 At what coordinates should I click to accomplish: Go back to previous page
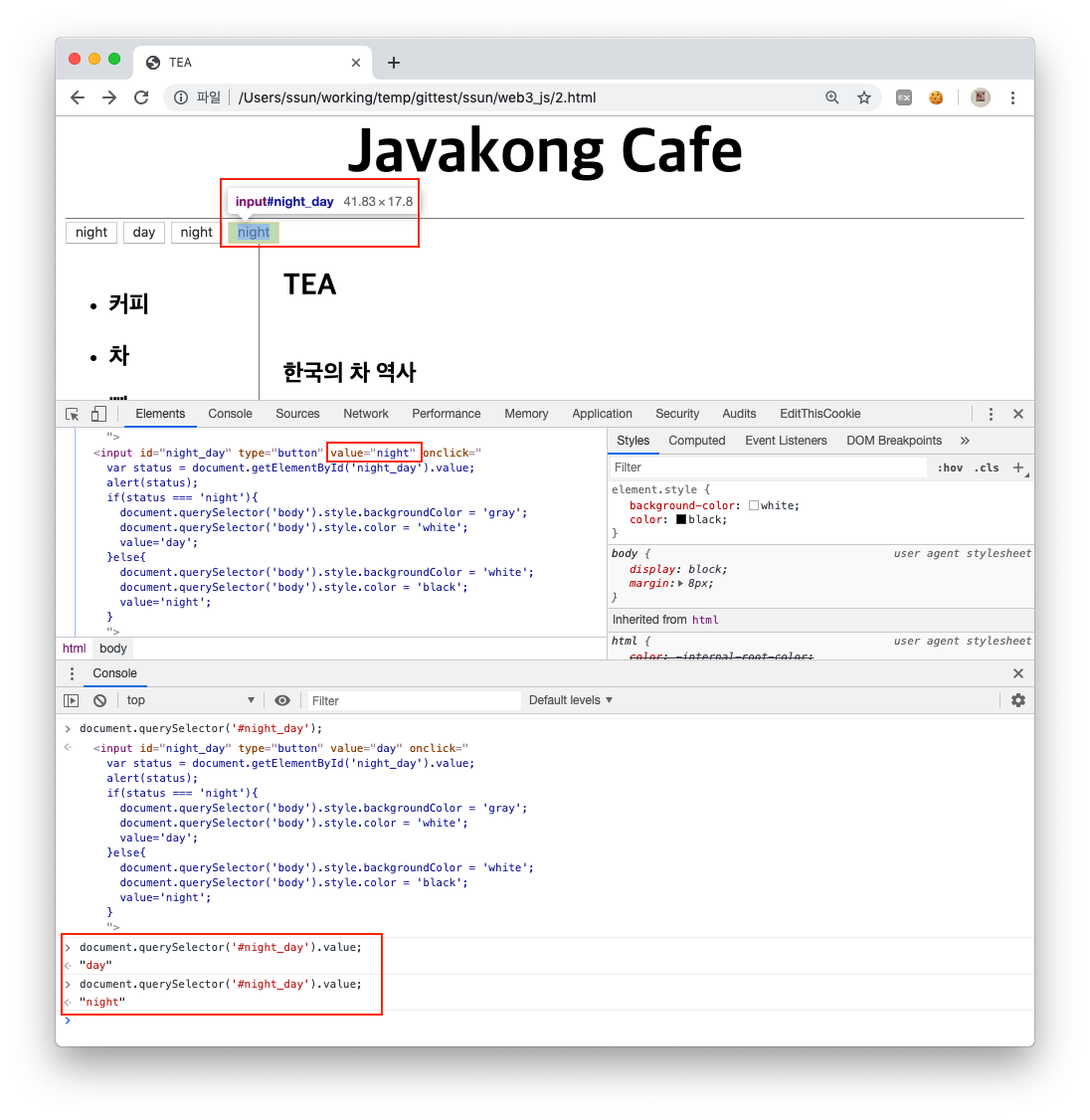click(x=78, y=97)
